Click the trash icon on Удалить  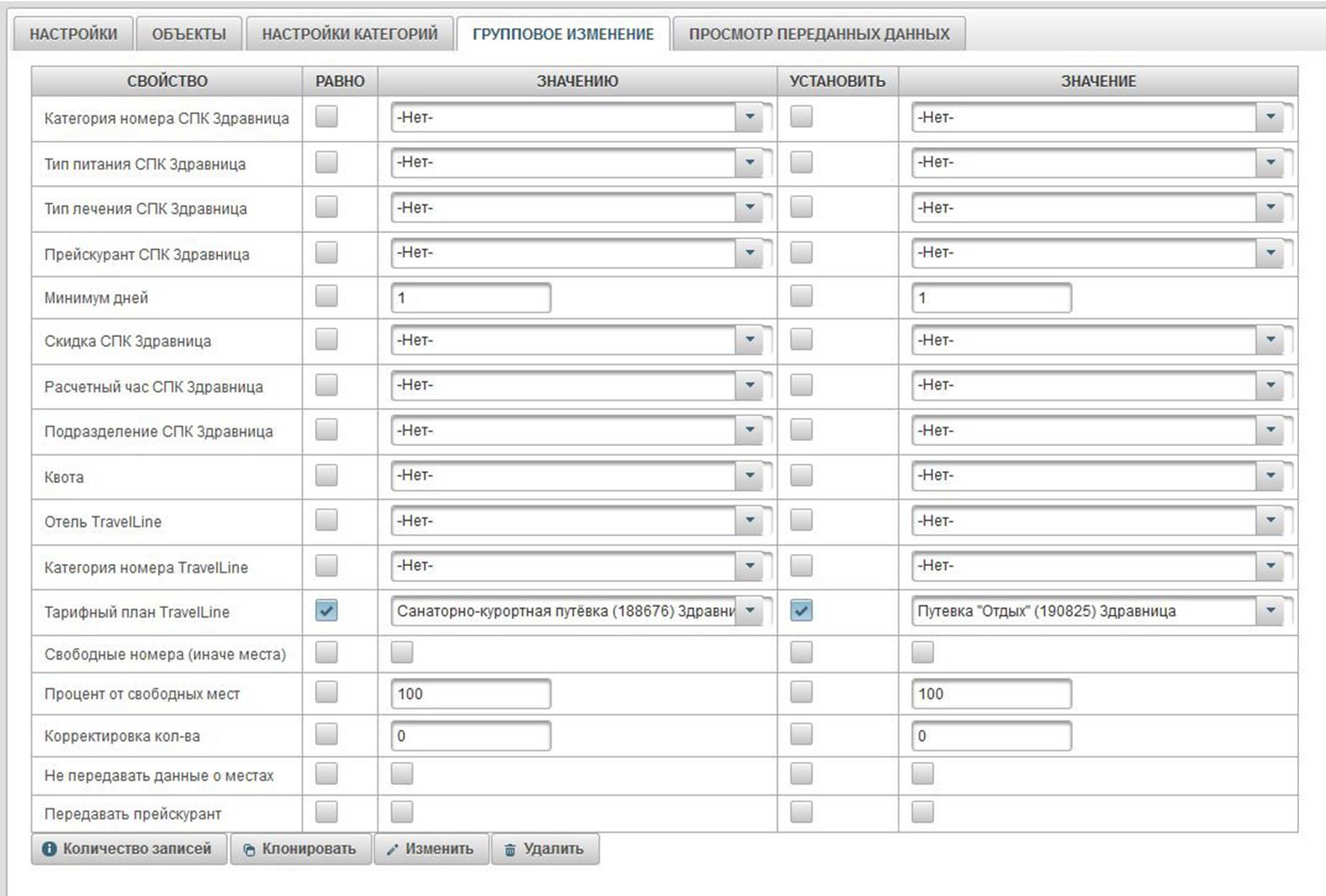coord(510,850)
